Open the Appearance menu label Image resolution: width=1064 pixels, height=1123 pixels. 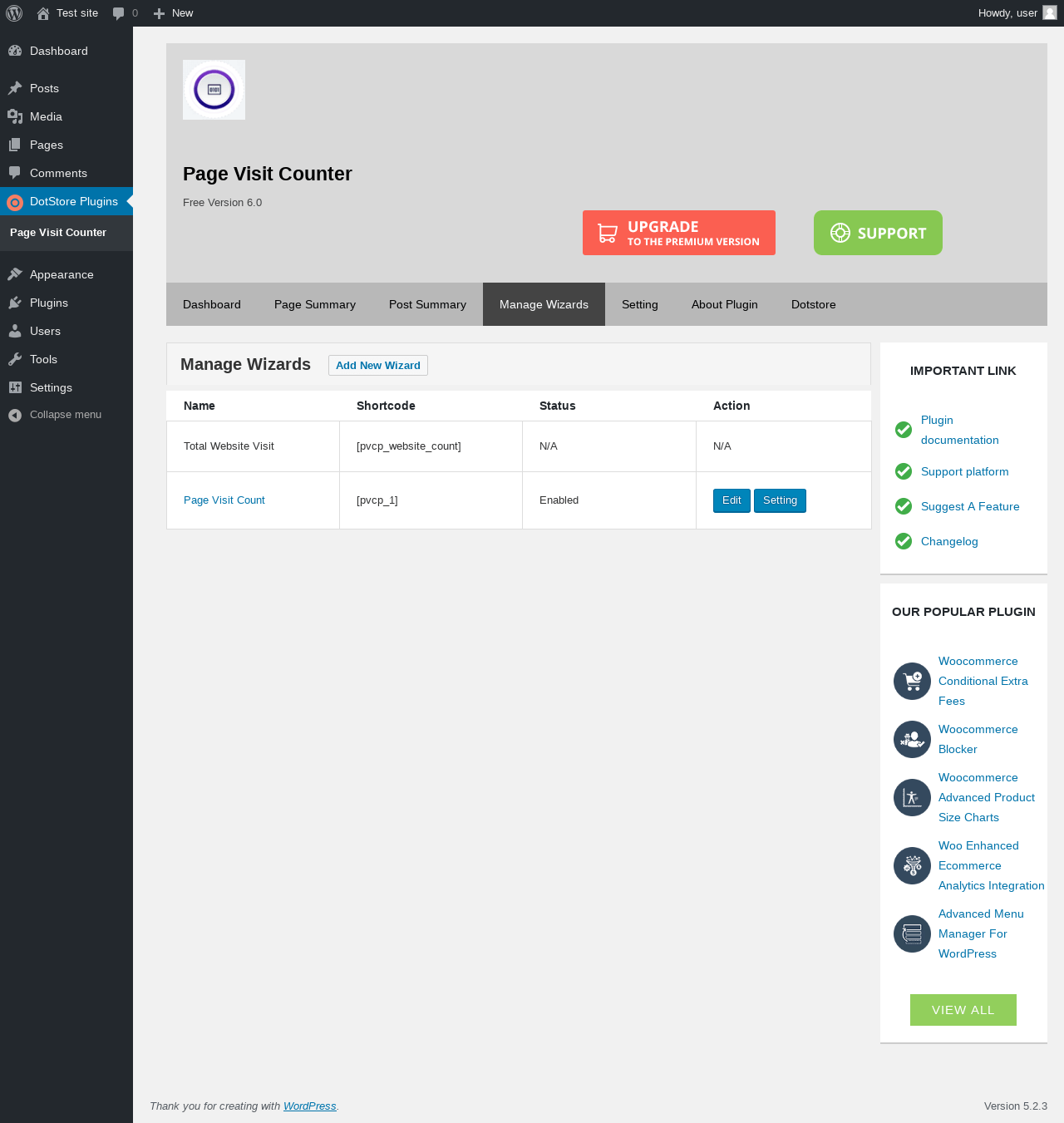(62, 274)
